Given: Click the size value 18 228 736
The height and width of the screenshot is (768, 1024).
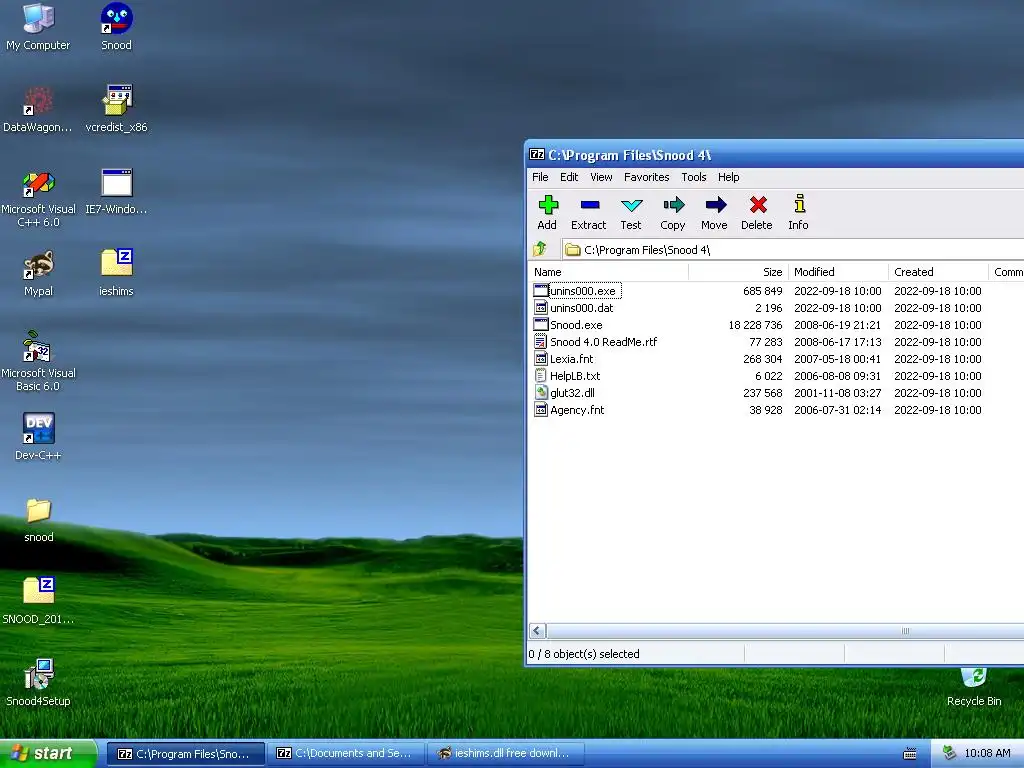Looking at the screenshot, I should (755, 325).
